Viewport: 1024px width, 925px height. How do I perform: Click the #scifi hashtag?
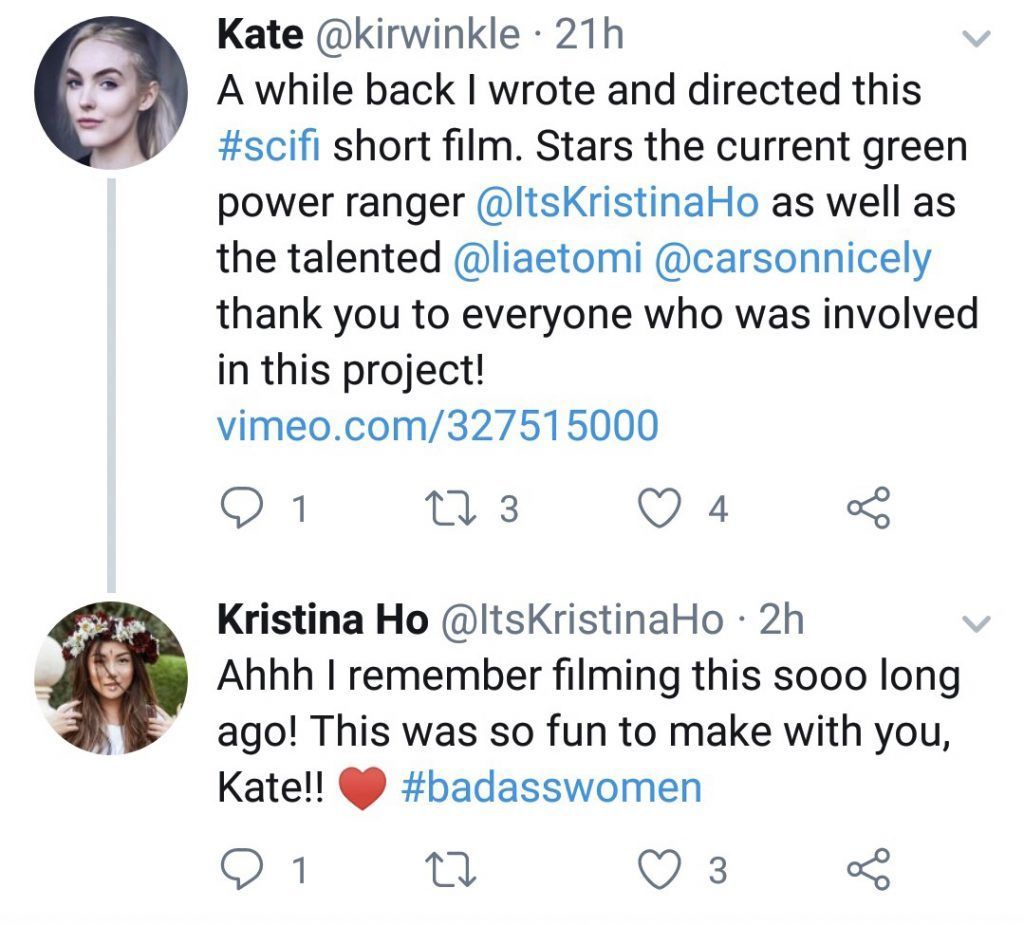pos(268,148)
